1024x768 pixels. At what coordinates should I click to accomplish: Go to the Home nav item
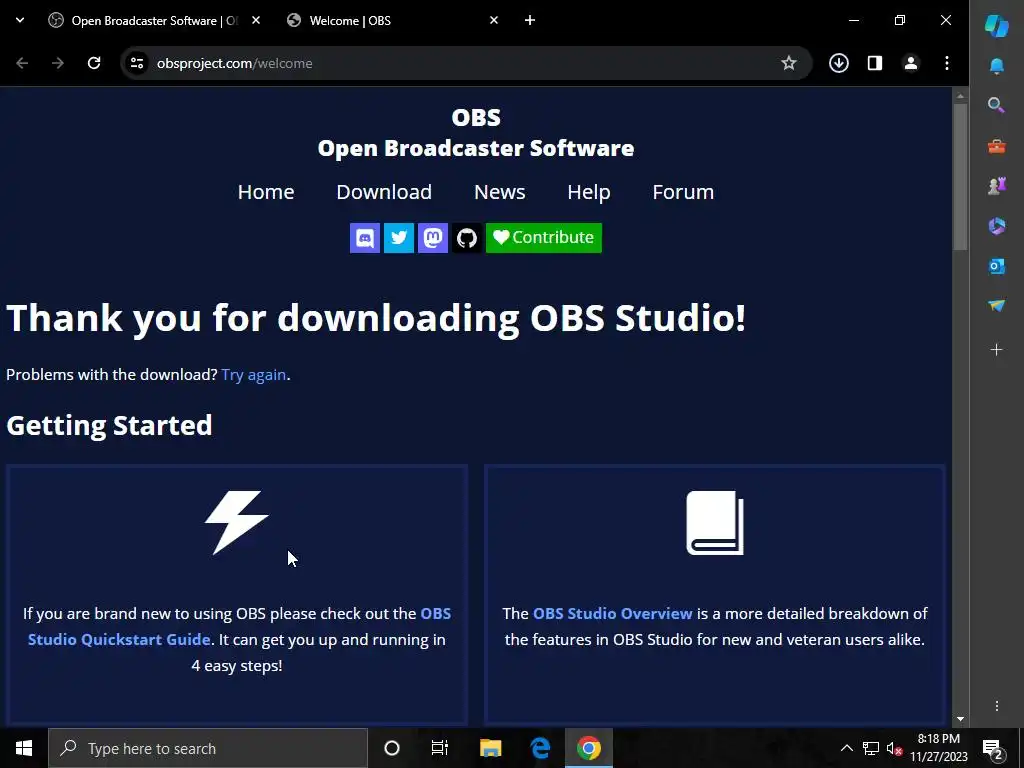pos(266,192)
